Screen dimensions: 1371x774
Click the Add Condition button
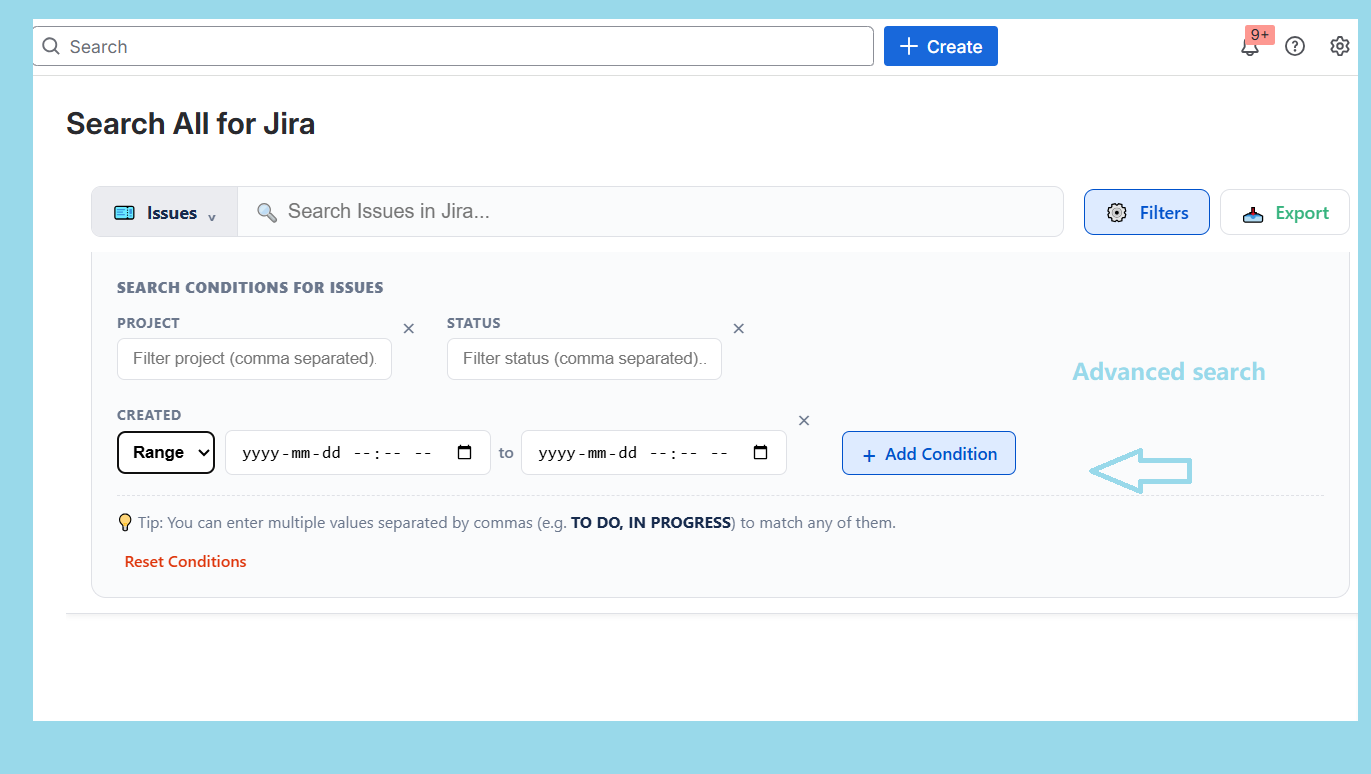[928, 453]
